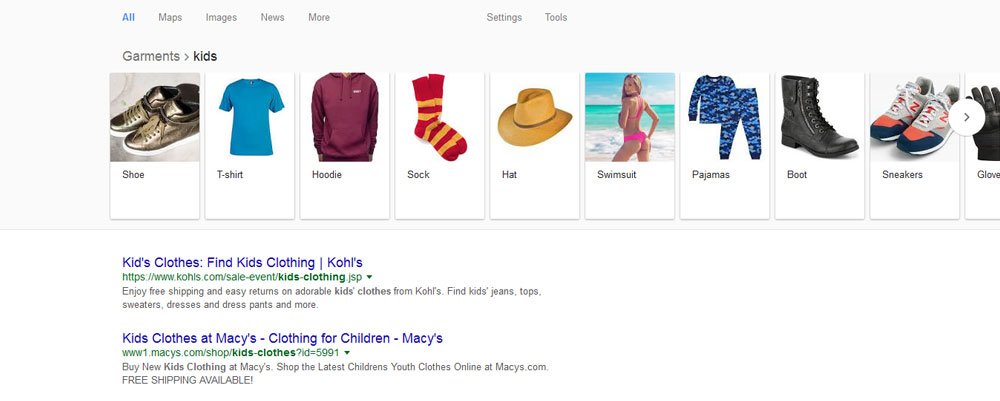Screen dimensions: 1000x401
Task: Click the Hoodie card label
Action: pos(327,175)
